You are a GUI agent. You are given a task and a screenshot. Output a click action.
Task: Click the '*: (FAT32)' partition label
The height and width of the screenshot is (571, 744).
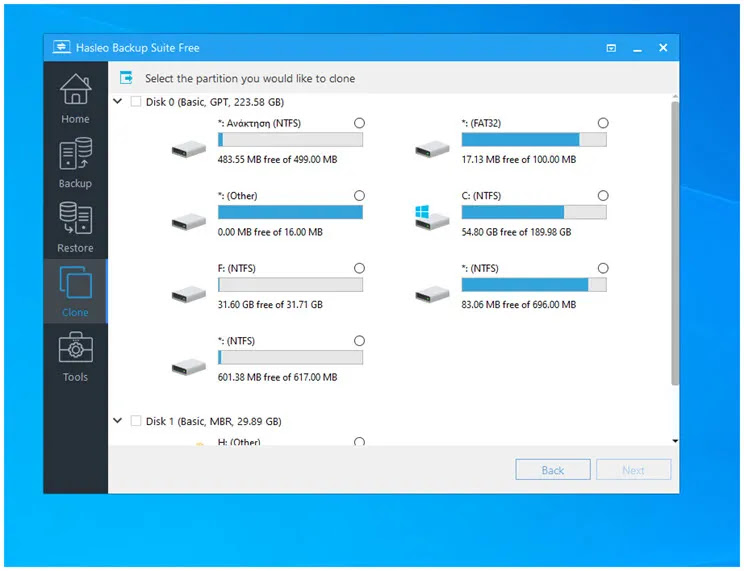(x=481, y=123)
